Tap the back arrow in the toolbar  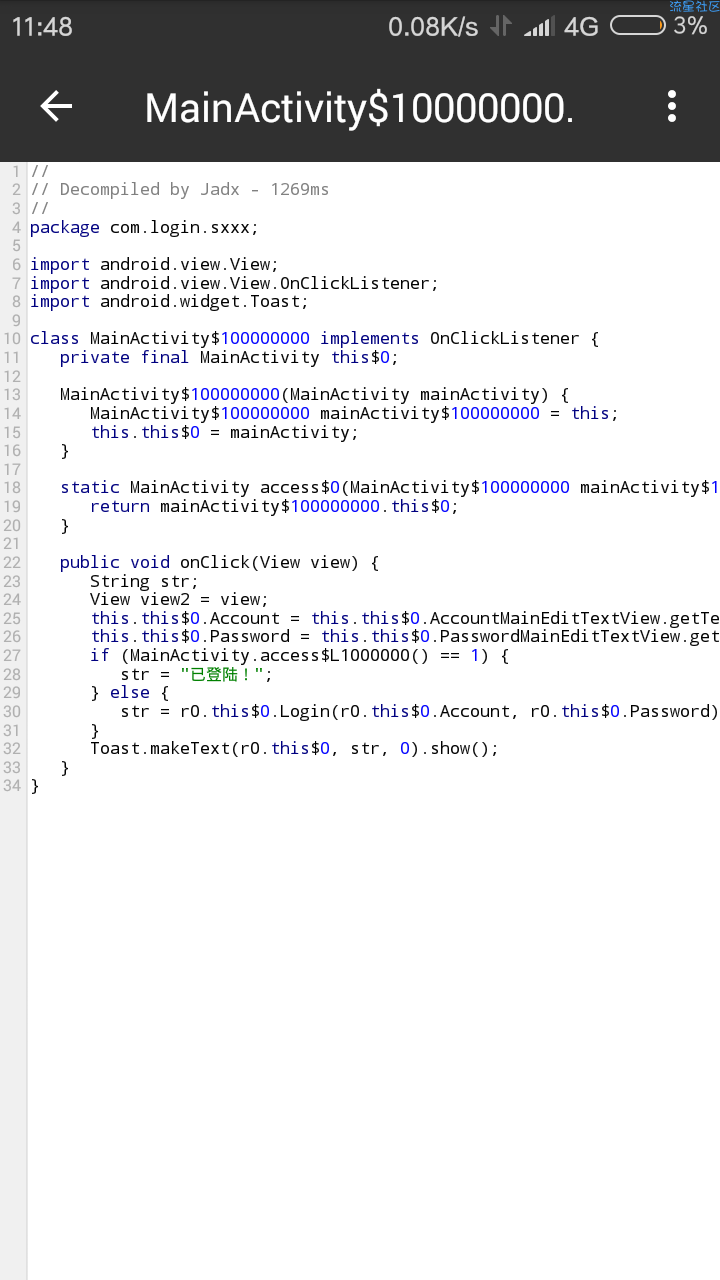(56, 106)
